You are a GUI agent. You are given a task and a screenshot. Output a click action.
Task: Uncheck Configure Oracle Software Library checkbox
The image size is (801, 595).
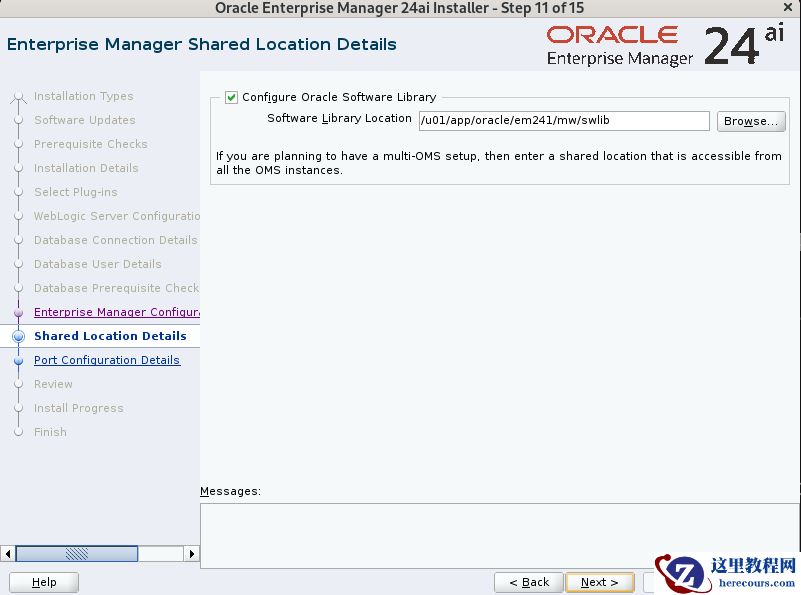pos(231,97)
